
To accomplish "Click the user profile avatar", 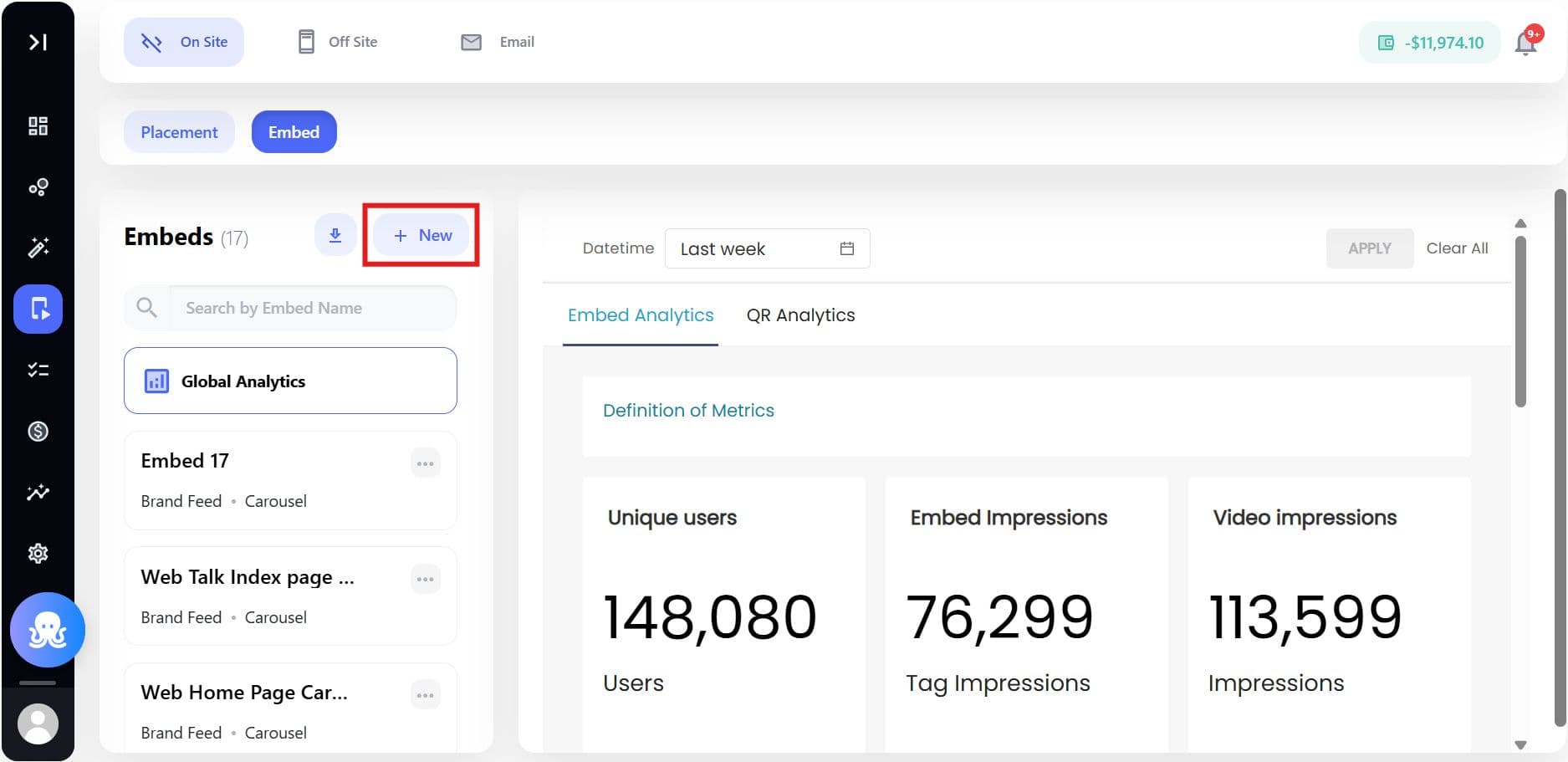I will (38, 724).
